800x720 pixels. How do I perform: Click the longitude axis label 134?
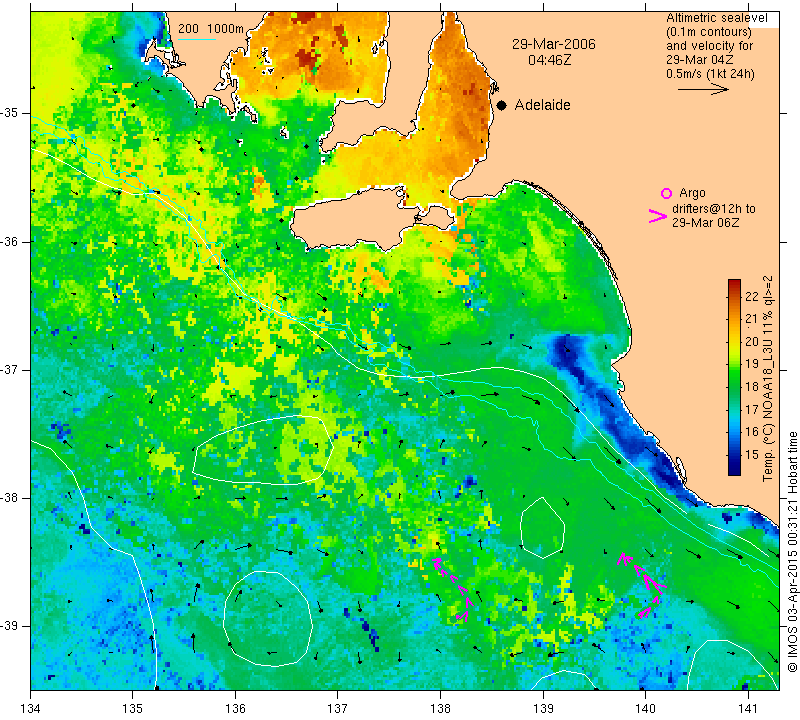pyautogui.click(x=31, y=708)
